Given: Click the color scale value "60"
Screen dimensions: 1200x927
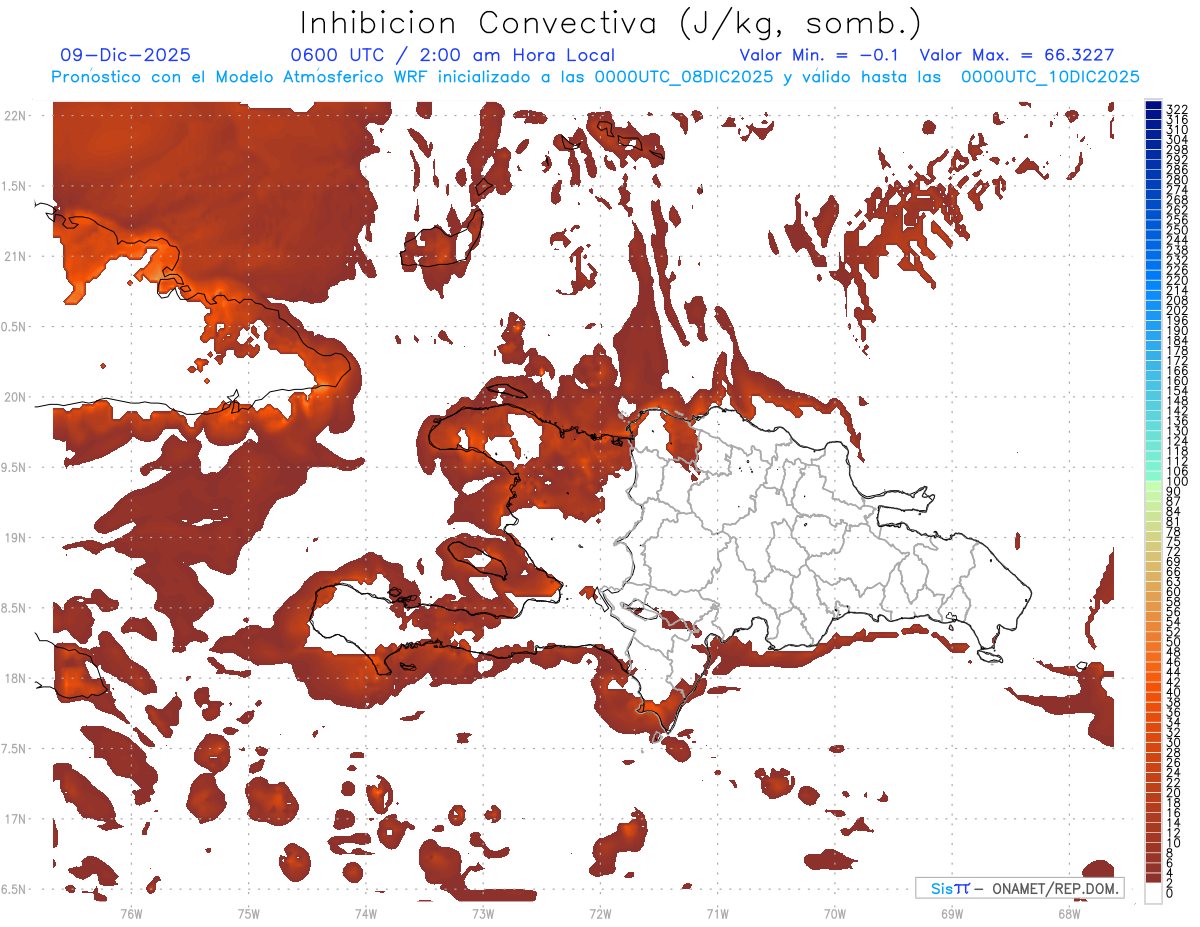Looking at the screenshot, I should click(x=1174, y=591).
